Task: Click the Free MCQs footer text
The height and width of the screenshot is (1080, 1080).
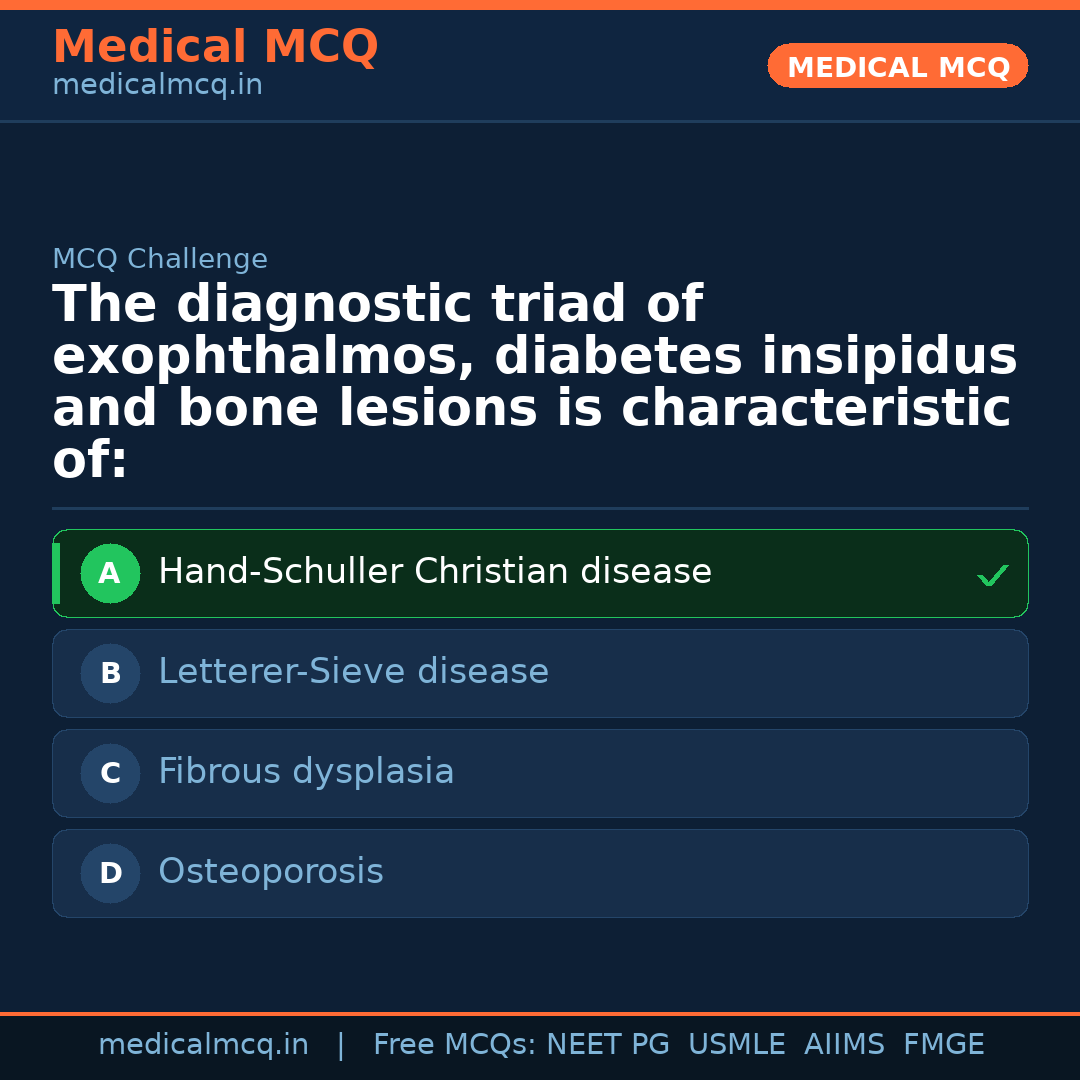Action: 455,1045
